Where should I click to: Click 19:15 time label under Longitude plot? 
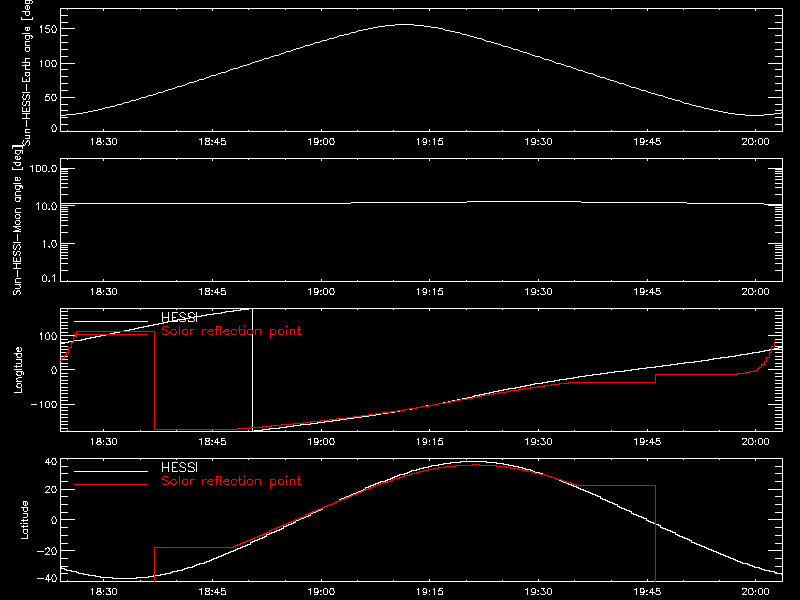430,442
